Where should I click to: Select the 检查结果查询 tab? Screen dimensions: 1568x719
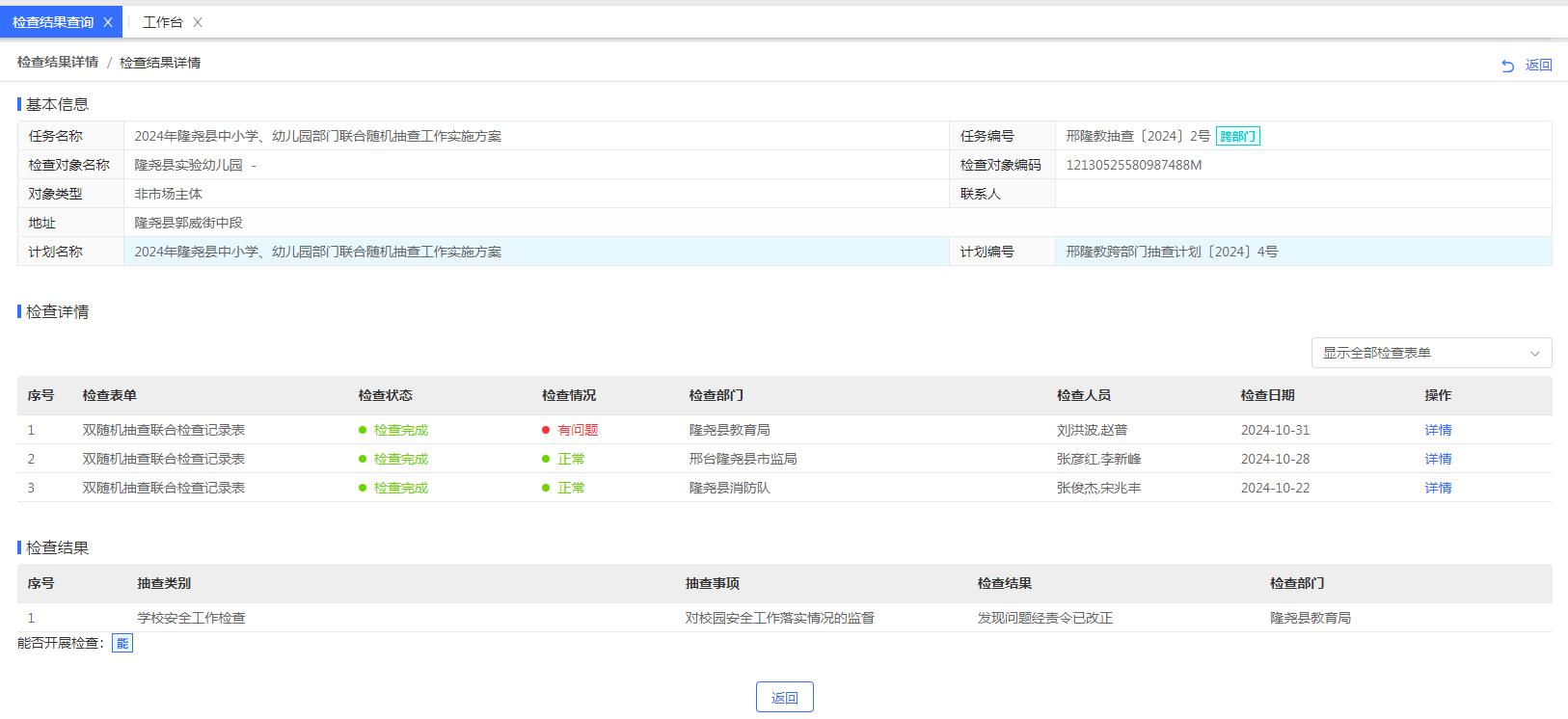coord(53,22)
